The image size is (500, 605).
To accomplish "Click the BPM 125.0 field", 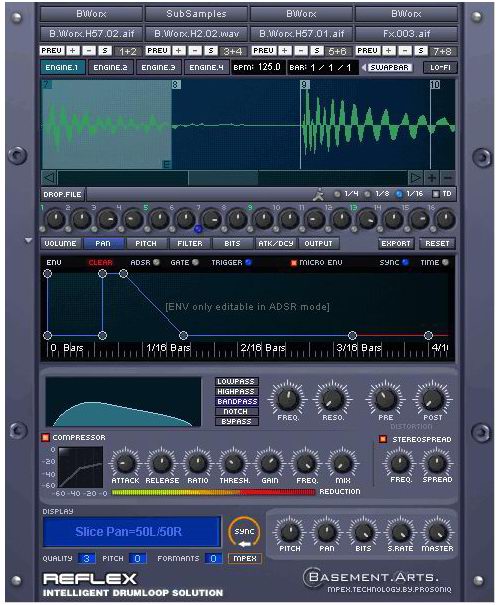I will pos(258,68).
